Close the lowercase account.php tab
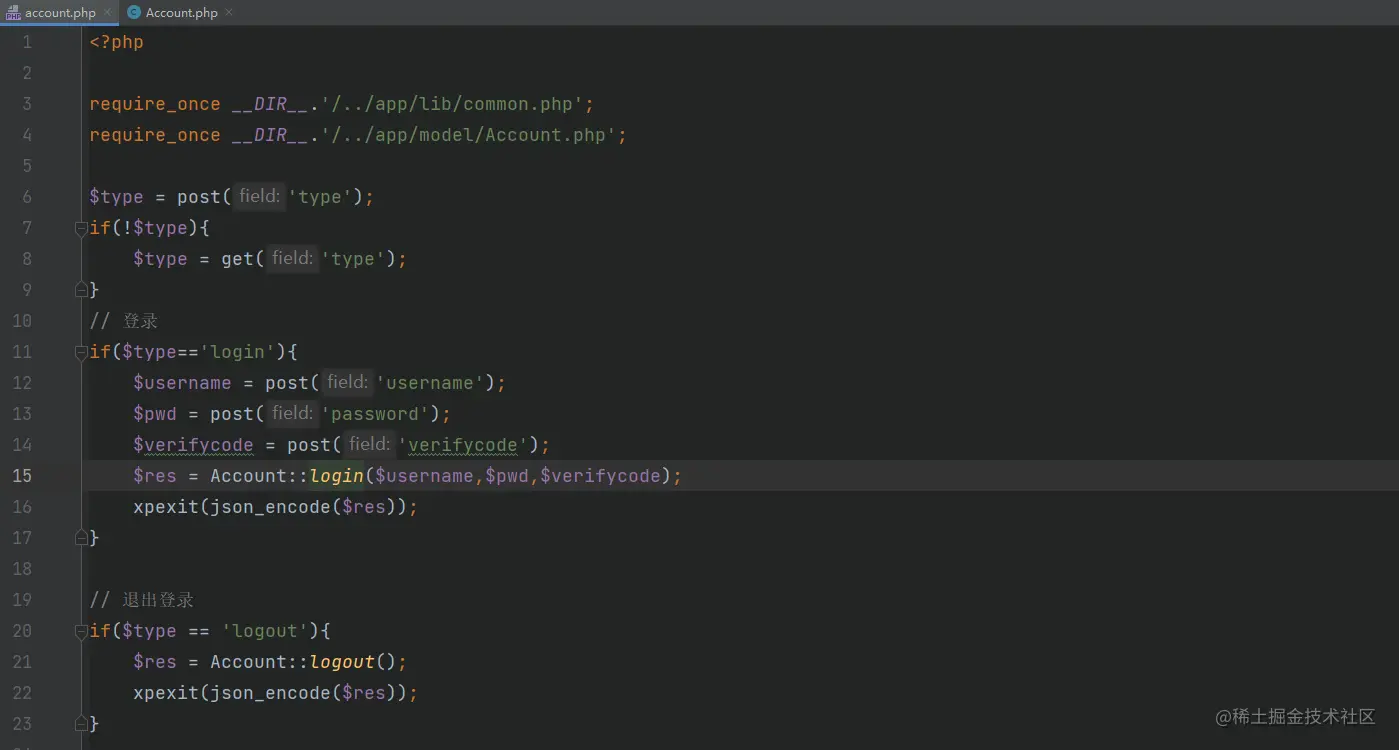 [108, 13]
